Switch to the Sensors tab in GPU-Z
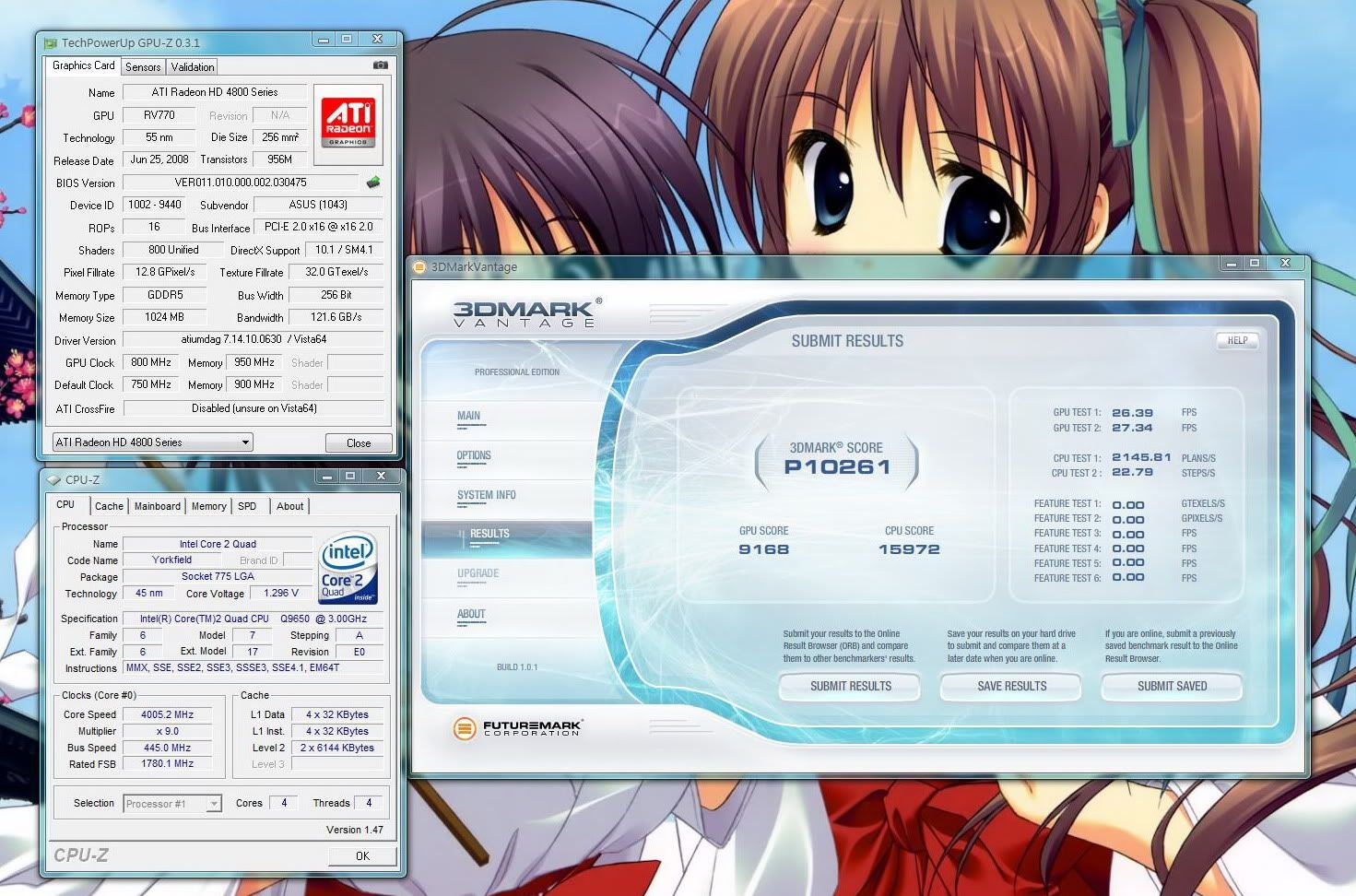The width and height of the screenshot is (1356, 896). coord(143,67)
